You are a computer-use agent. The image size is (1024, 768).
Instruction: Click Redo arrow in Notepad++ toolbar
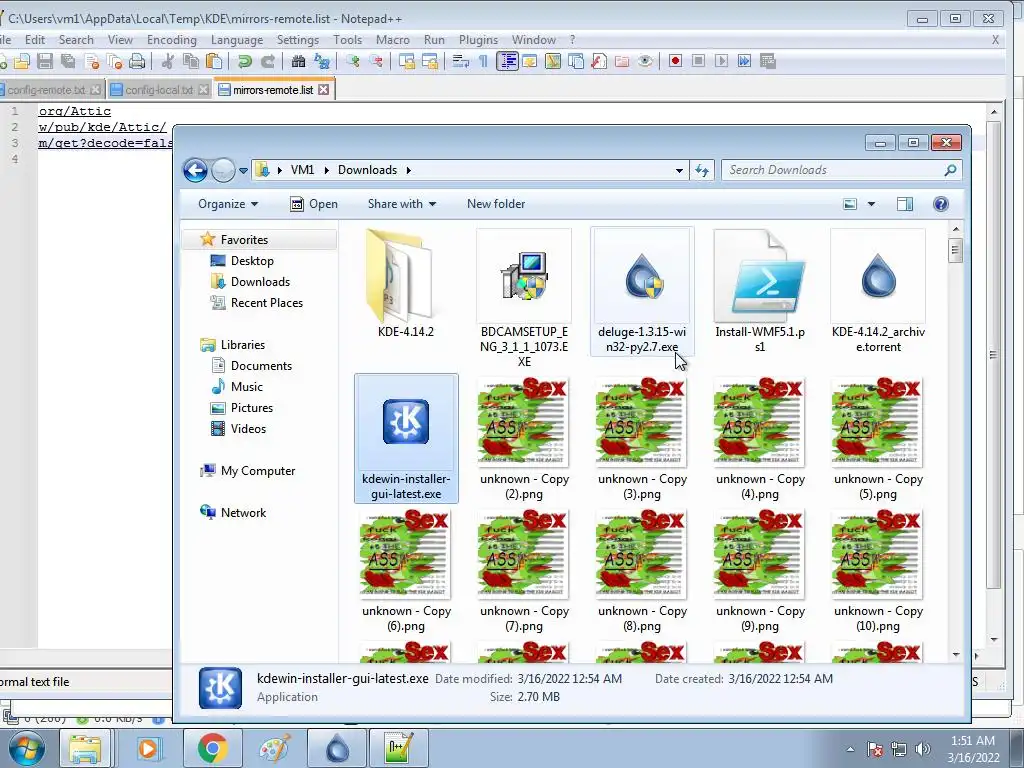[268, 61]
